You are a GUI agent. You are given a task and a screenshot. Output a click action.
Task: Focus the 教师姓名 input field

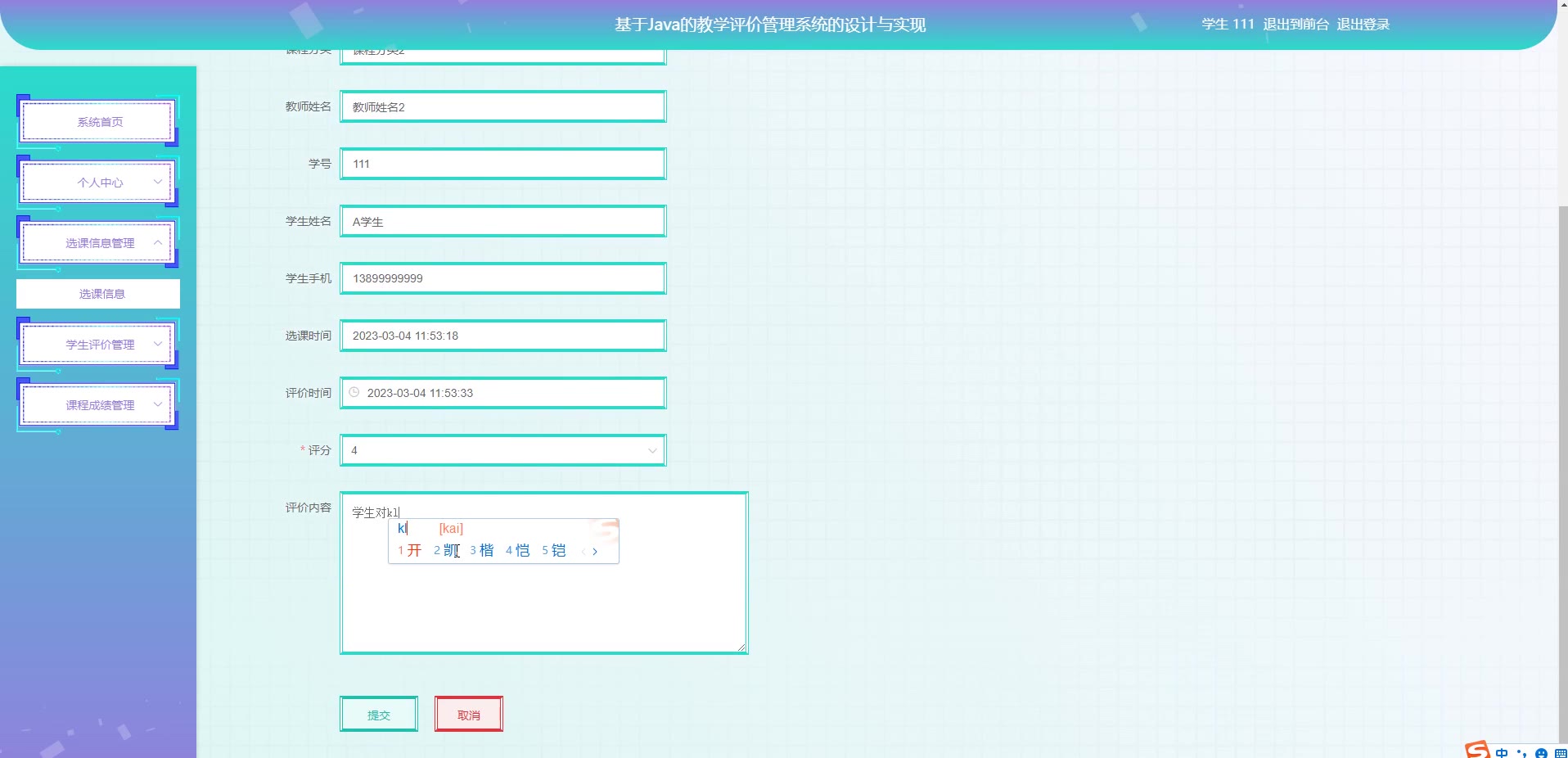pyautogui.click(x=503, y=106)
